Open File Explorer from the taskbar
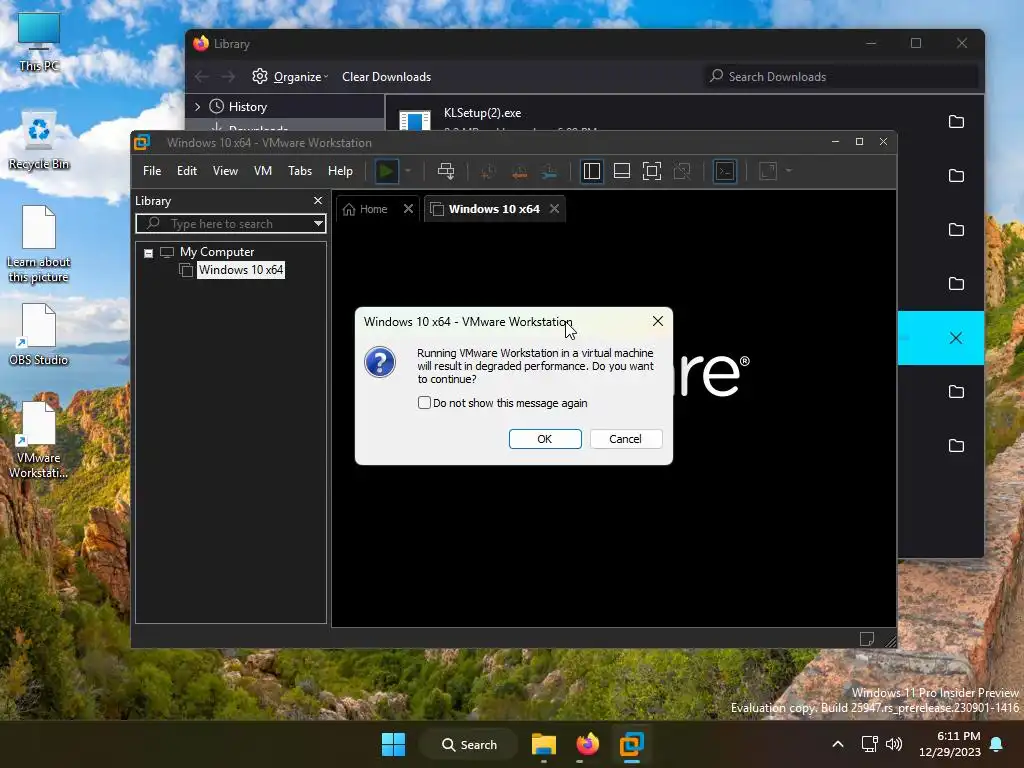Image resolution: width=1024 pixels, height=768 pixels. (x=543, y=744)
